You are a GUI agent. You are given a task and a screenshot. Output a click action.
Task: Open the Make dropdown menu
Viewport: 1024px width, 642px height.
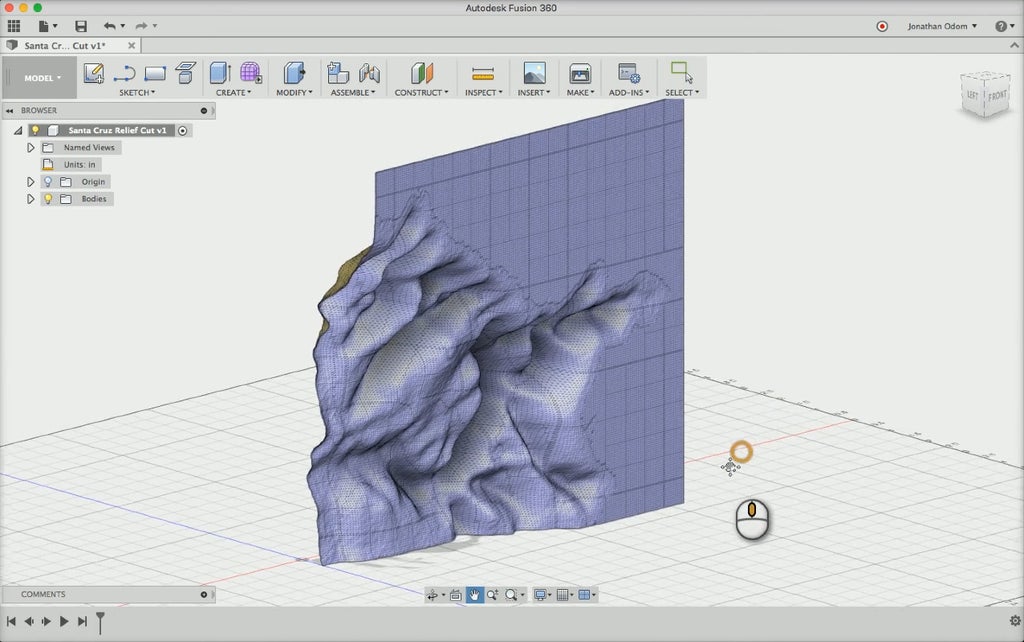tap(578, 92)
